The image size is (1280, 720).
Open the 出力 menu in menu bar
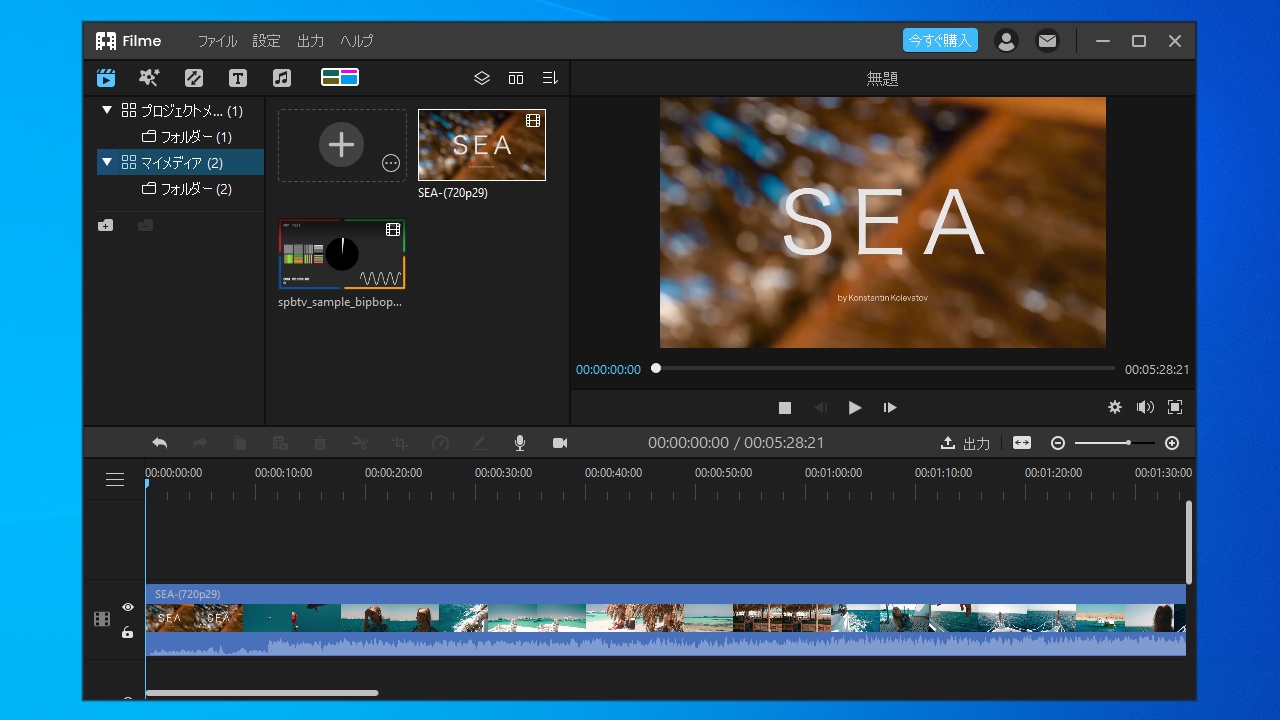(311, 41)
